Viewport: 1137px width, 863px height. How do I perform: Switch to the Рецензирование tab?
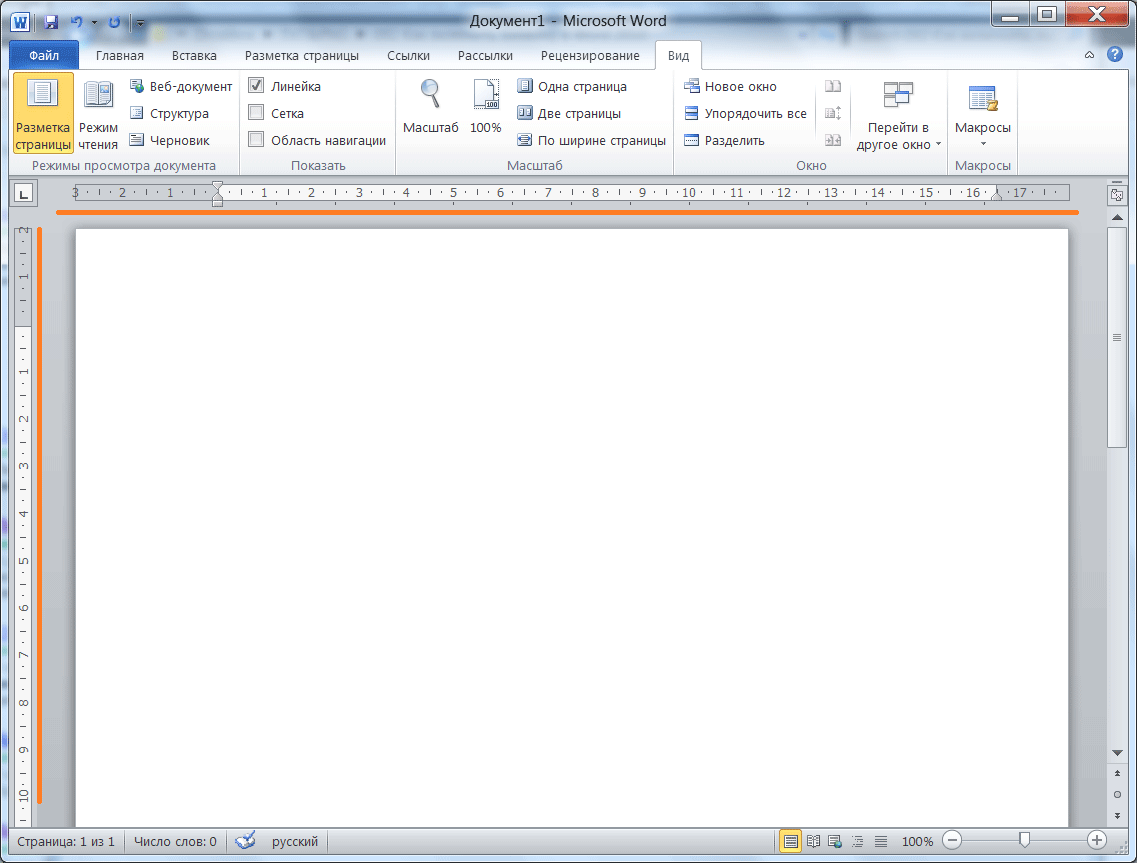click(590, 55)
